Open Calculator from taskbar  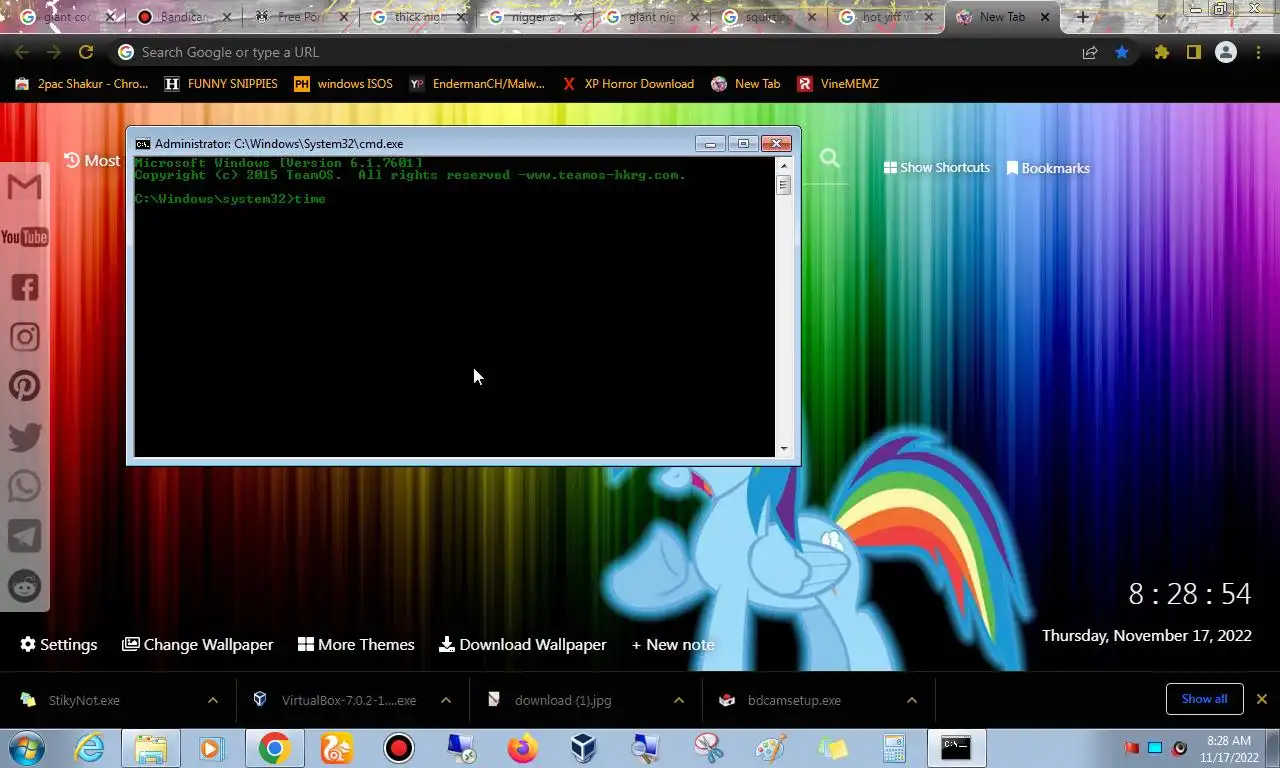click(894, 748)
